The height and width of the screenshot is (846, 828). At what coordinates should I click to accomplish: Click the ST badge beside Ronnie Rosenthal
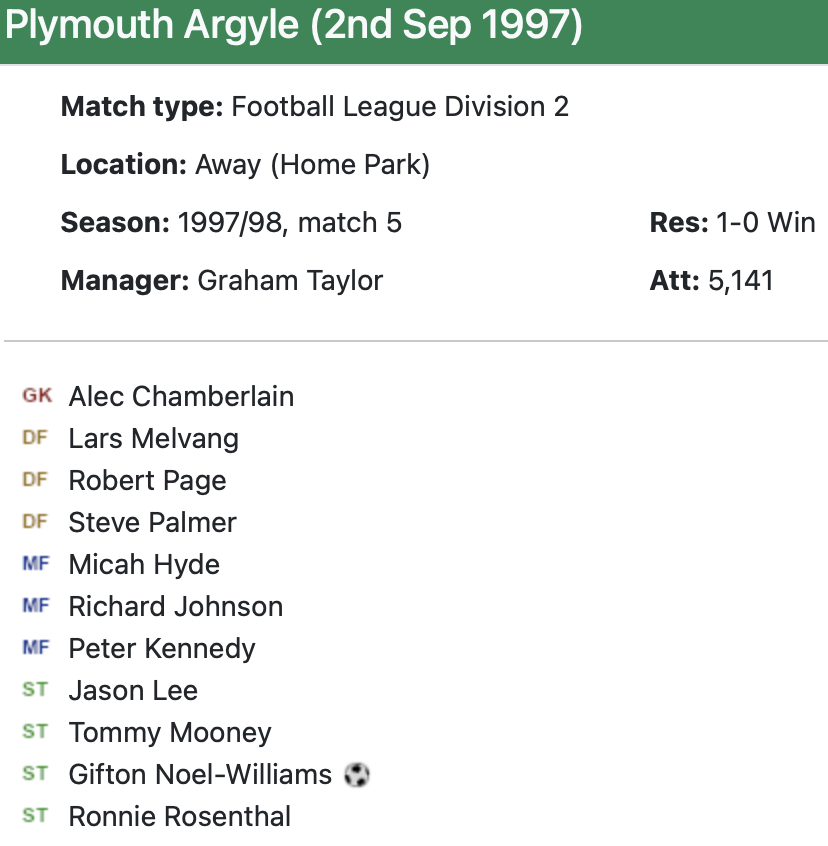(x=35, y=816)
